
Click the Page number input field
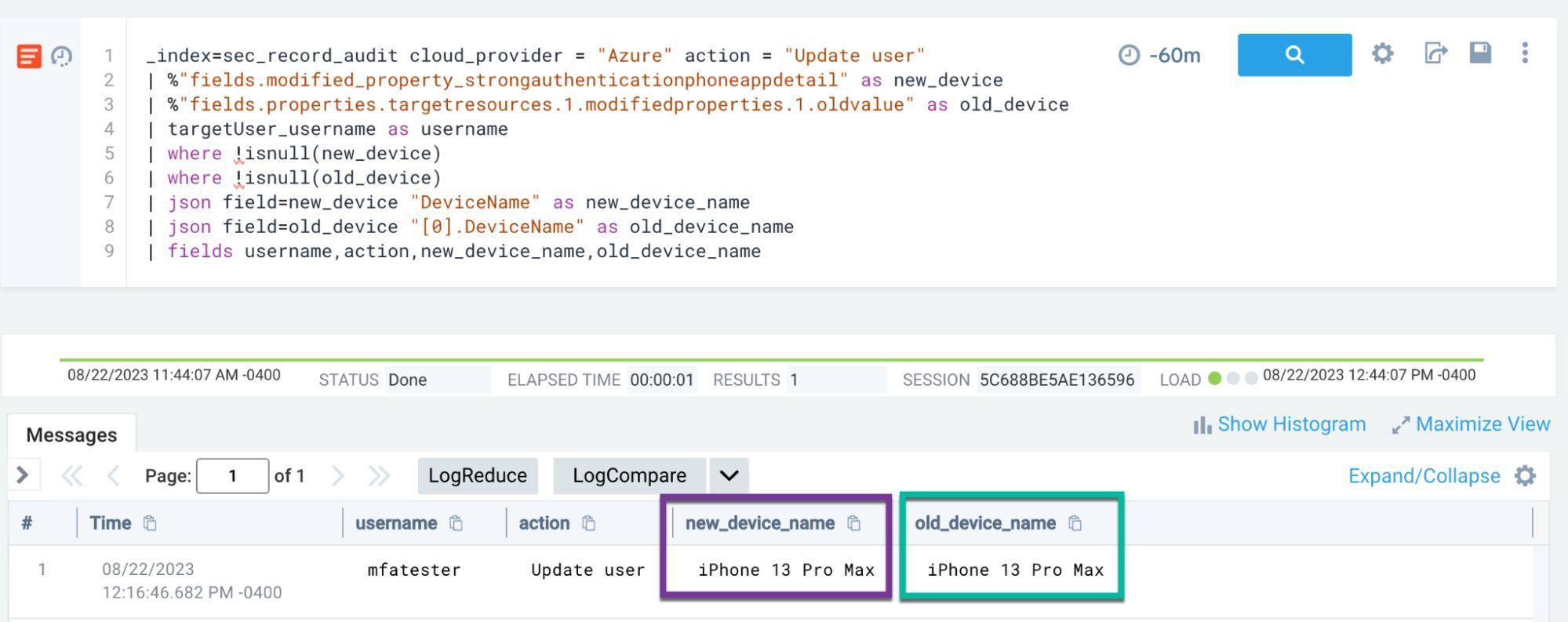click(x=233, y=475)
